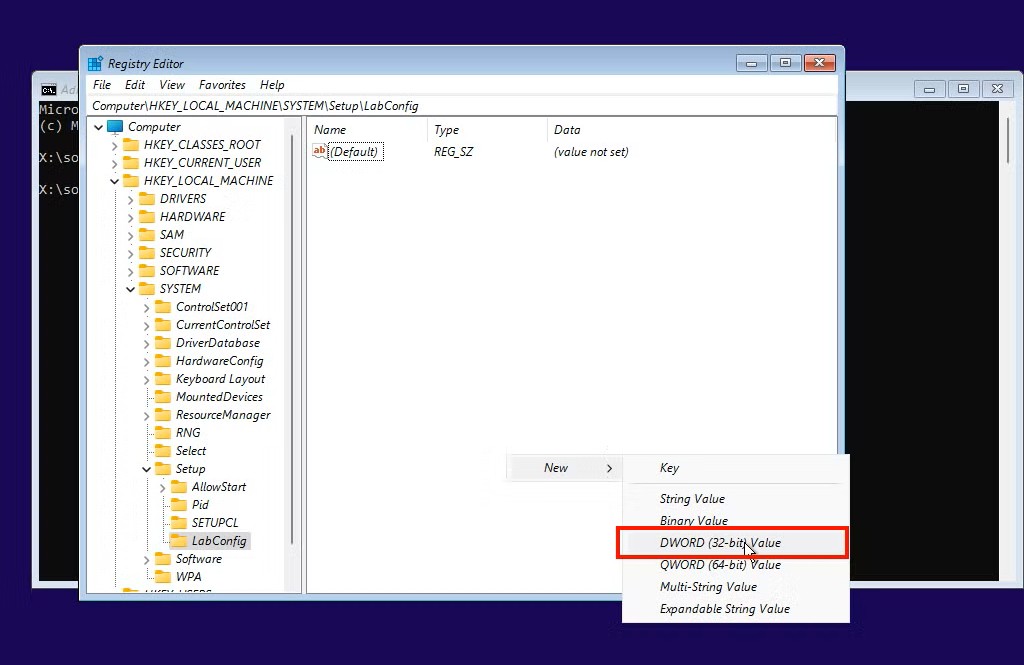Open the Edit menu
1024x665 pixels.
(x=134, y=85)
